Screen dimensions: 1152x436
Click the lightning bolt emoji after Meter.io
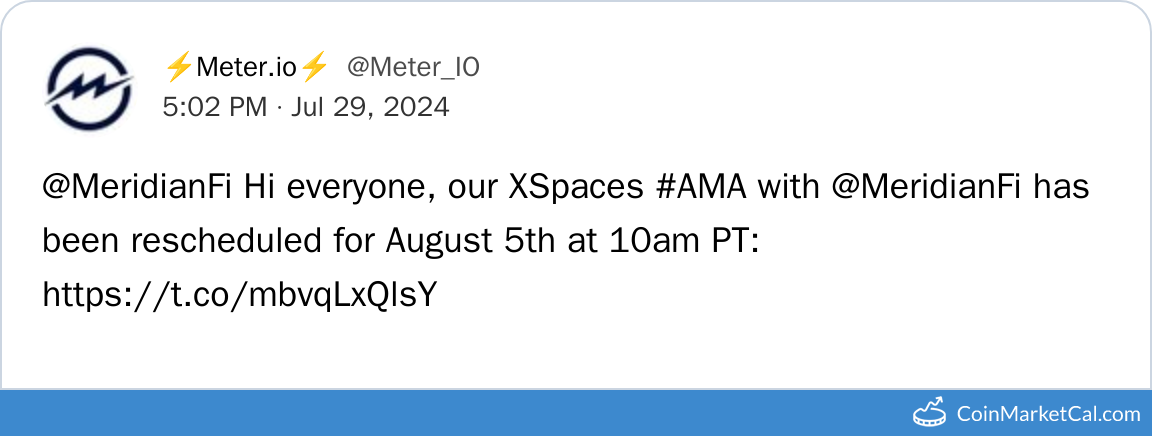[x=315, y=67]
